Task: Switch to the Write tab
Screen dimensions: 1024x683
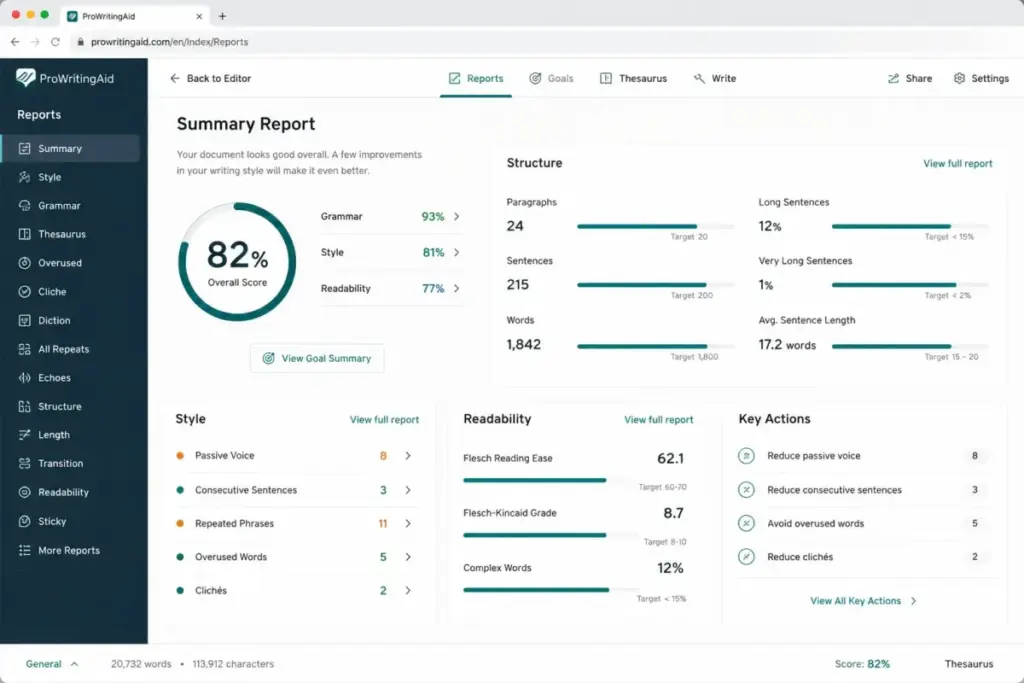Action: [x=714, y=78]
